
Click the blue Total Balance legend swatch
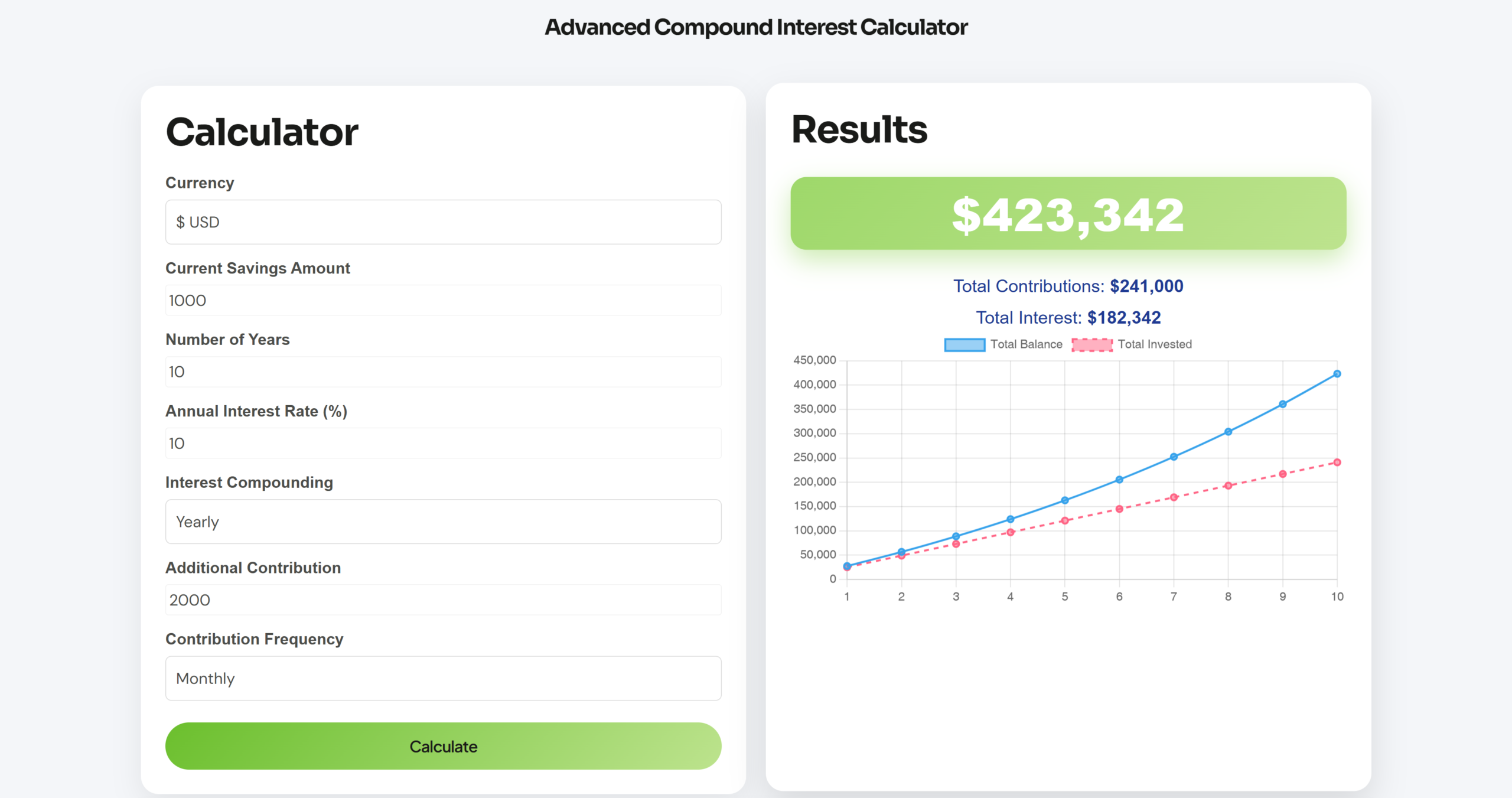pyautogui.click(x=964, y=345)
